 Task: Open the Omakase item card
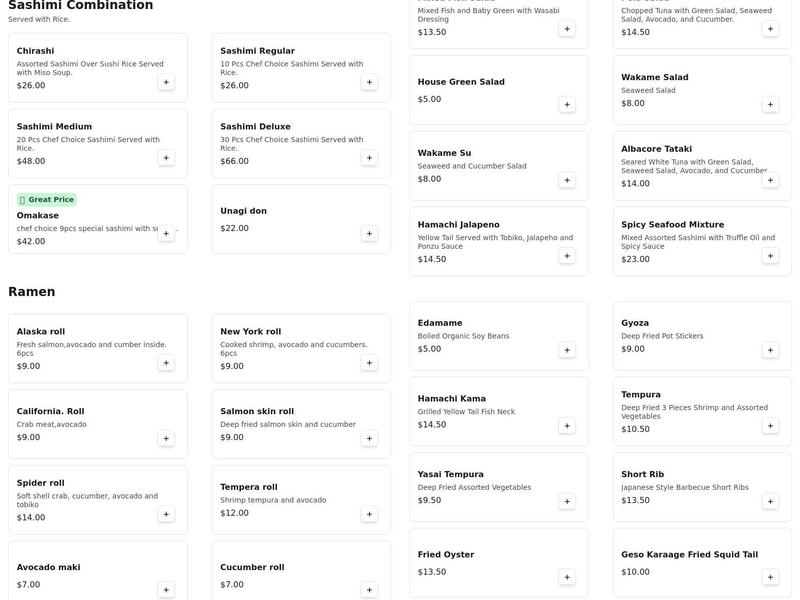80,216
